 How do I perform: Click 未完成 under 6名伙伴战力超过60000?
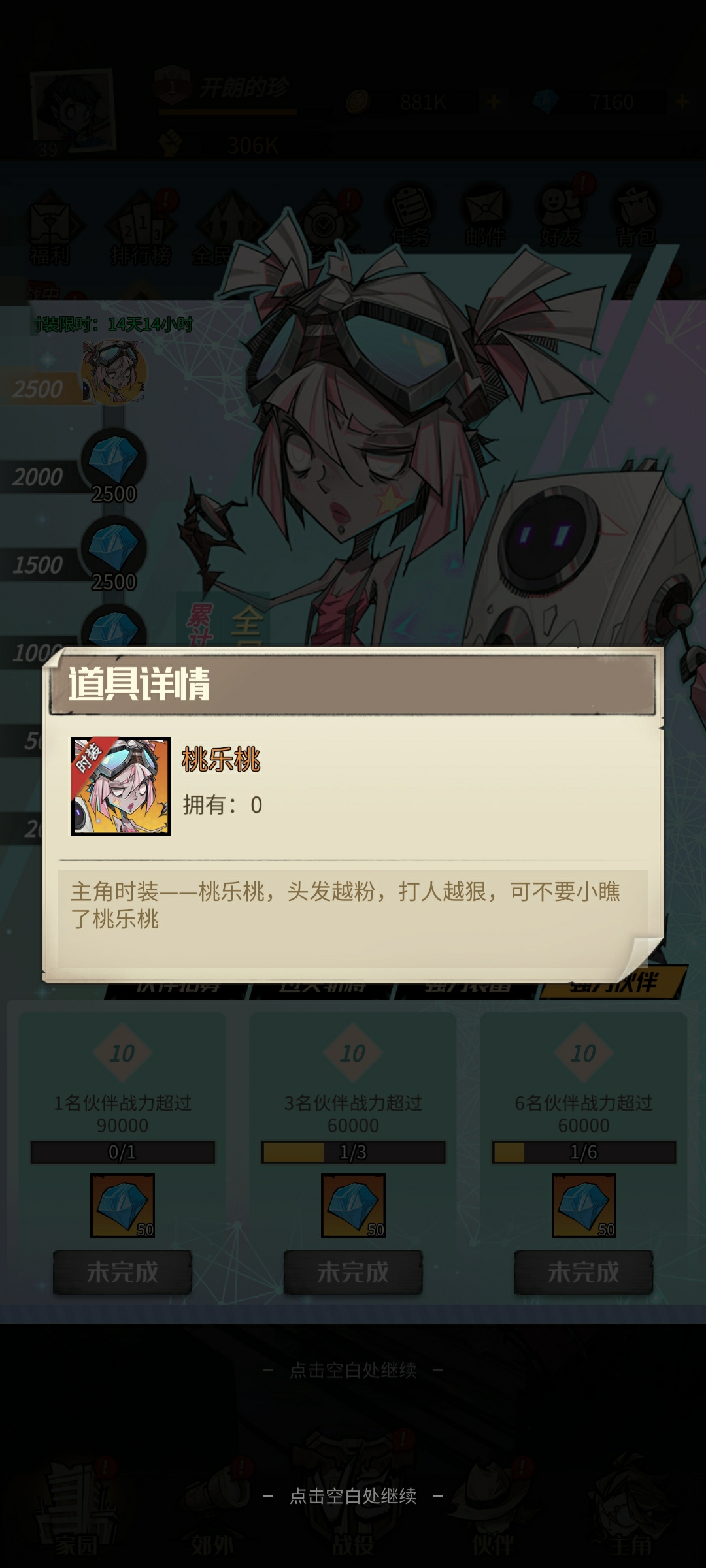(x=584, y=1272)
